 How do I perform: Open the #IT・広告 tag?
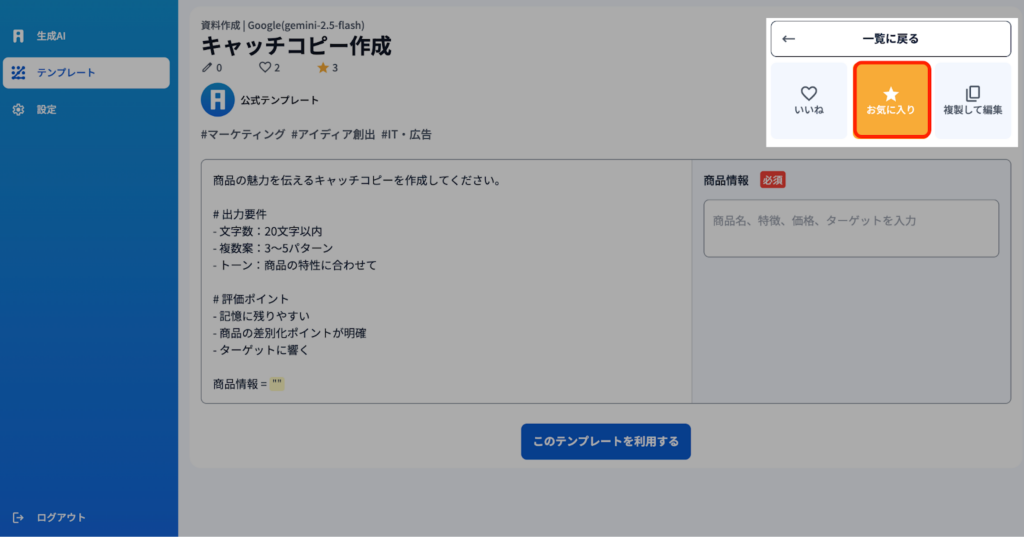pyautogui.click(x=406, y=134)
